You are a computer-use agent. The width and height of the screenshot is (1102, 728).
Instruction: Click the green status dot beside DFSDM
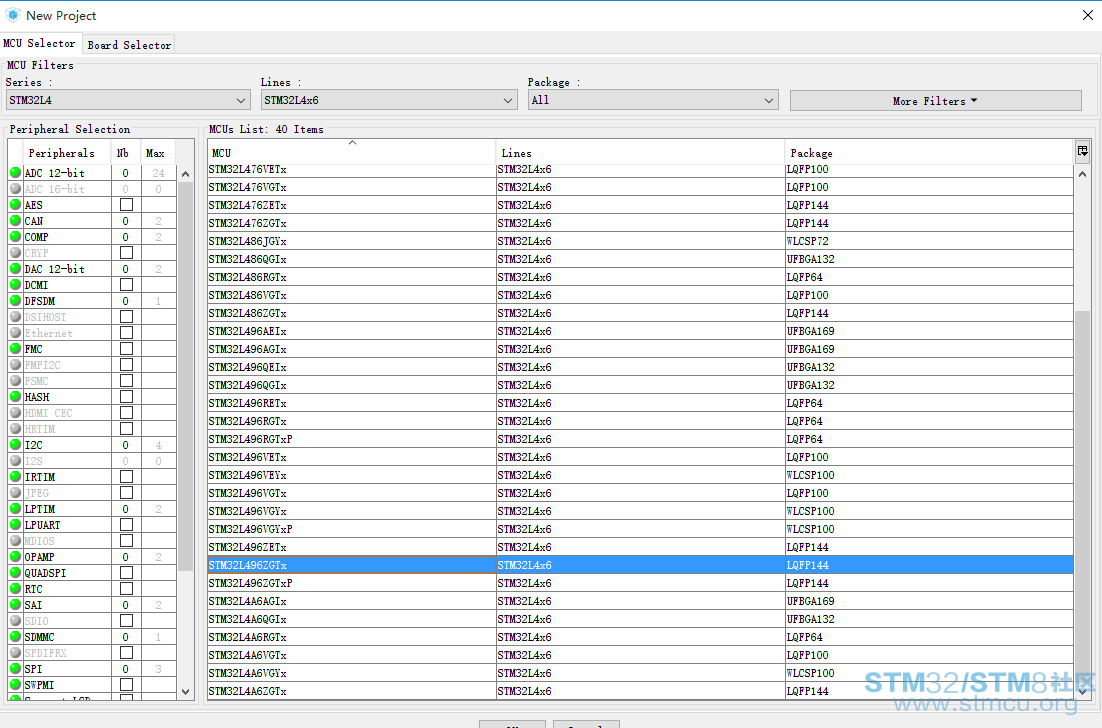click(x=15, y=301)
